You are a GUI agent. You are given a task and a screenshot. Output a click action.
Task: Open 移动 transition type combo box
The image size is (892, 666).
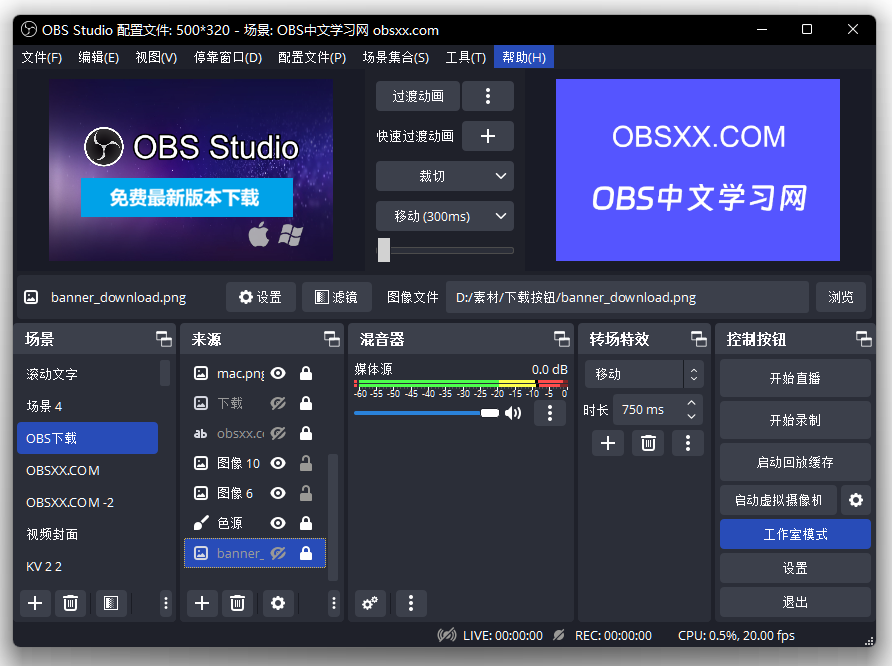click(x=643, y=374)
